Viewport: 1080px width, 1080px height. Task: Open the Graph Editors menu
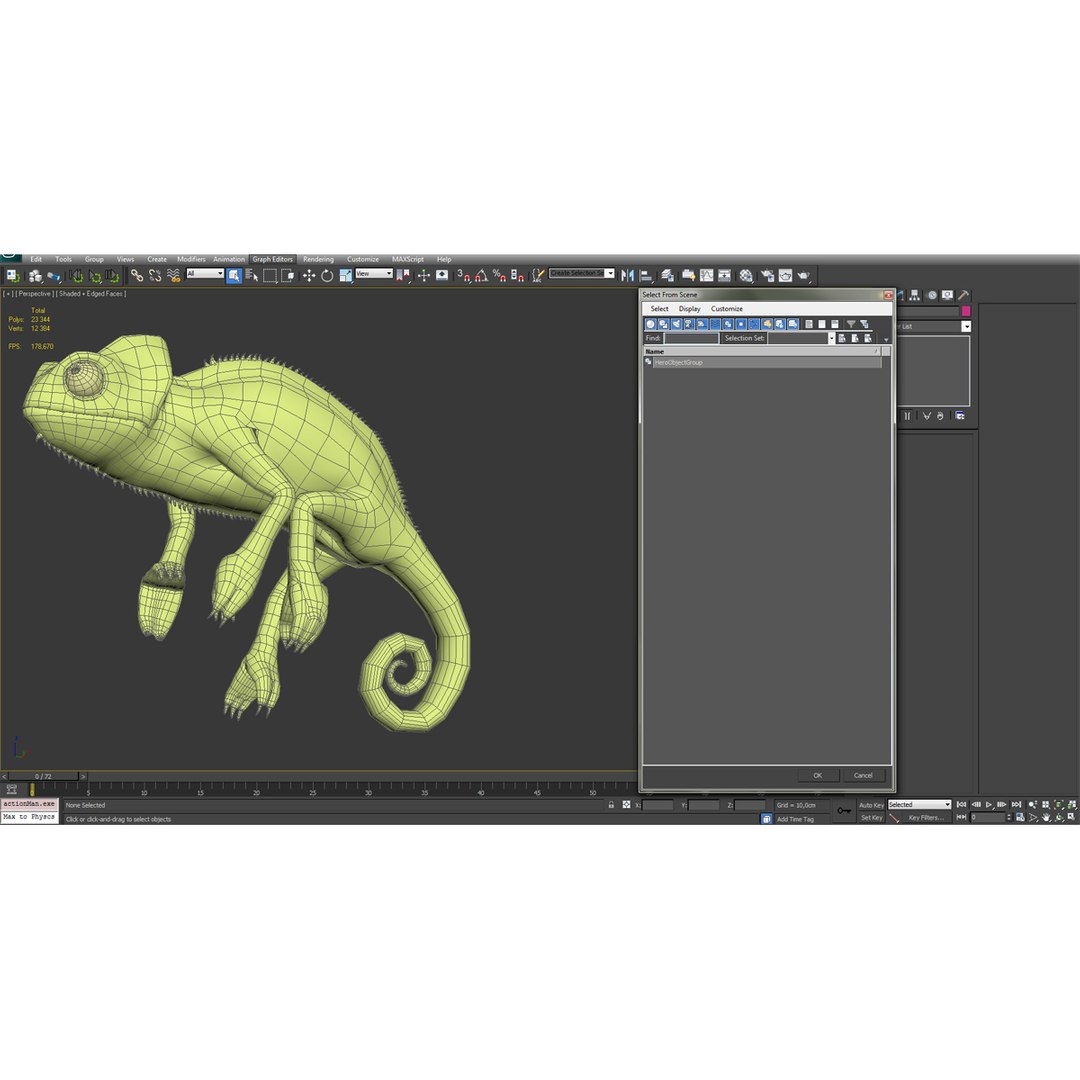coord(273,259)
